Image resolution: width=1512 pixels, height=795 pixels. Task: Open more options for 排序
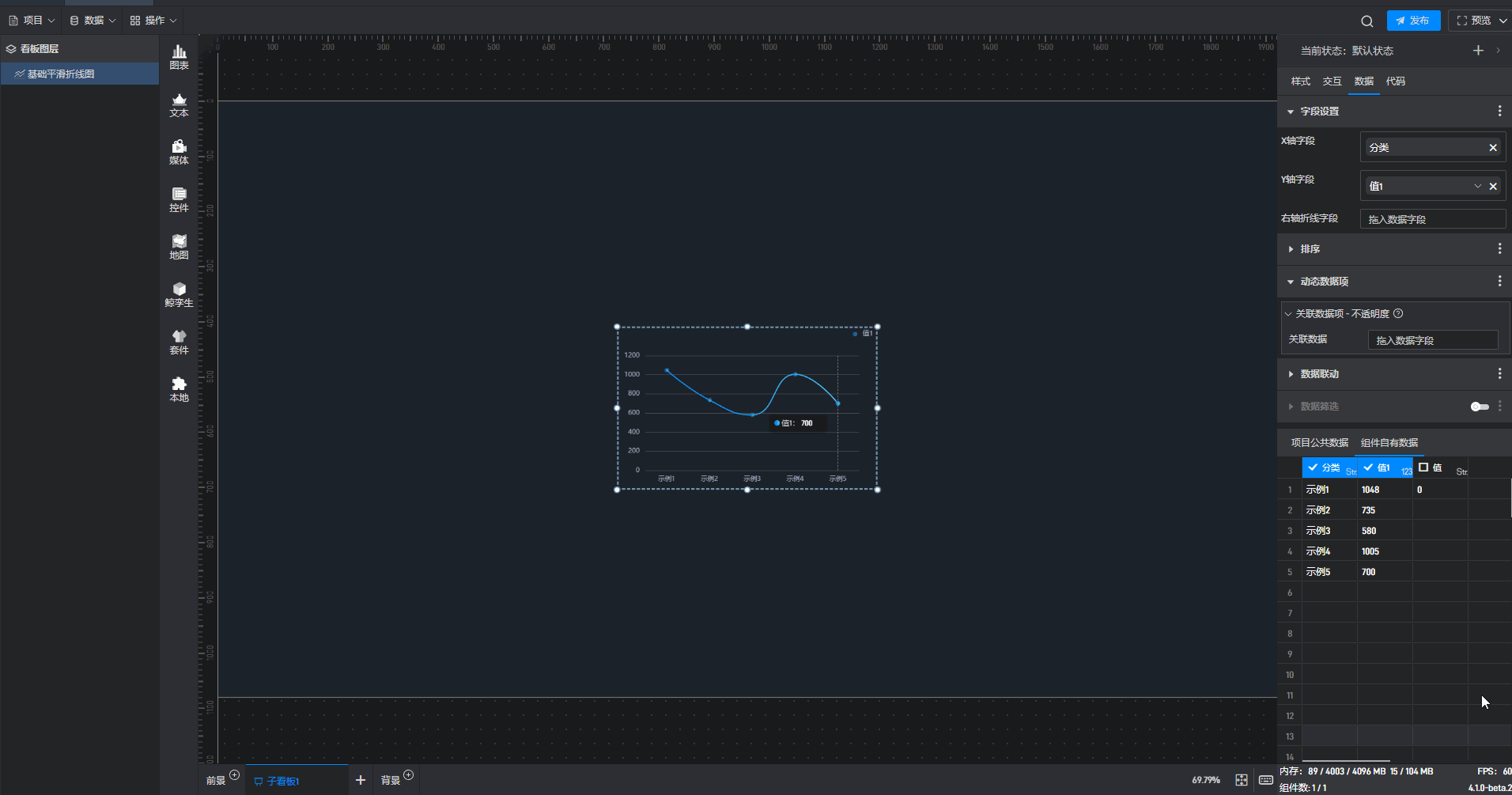click(1499, 249)
